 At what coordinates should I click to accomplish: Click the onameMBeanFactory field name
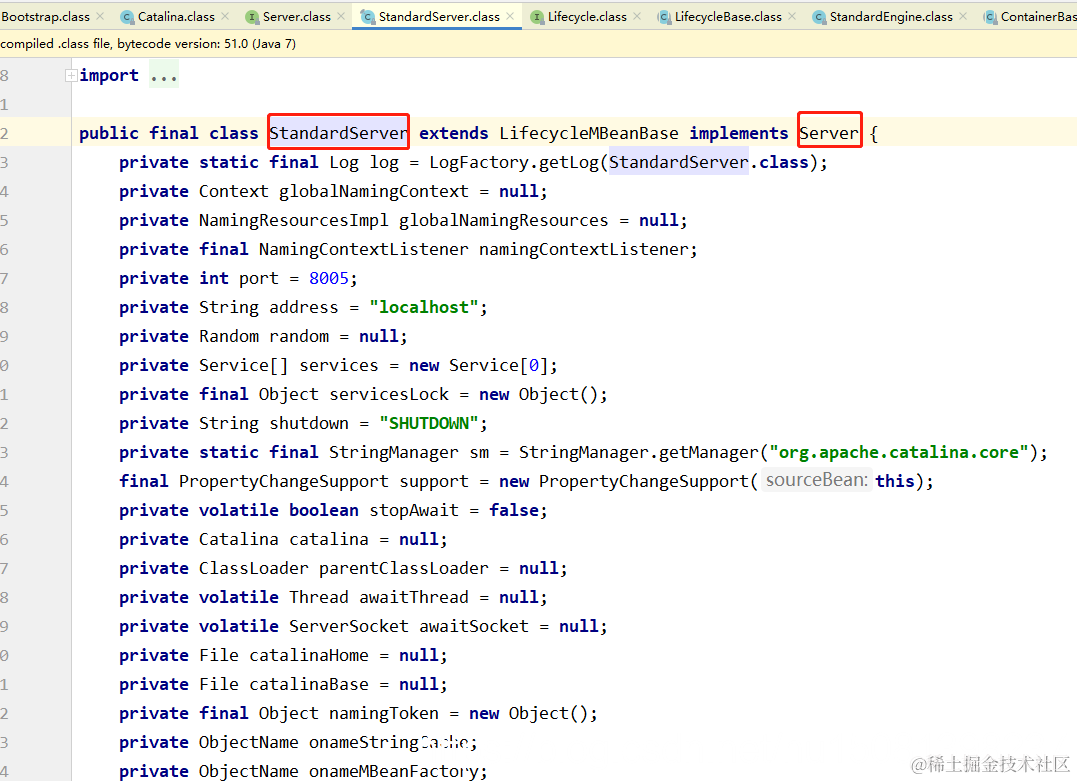click(x=394, y=771)
